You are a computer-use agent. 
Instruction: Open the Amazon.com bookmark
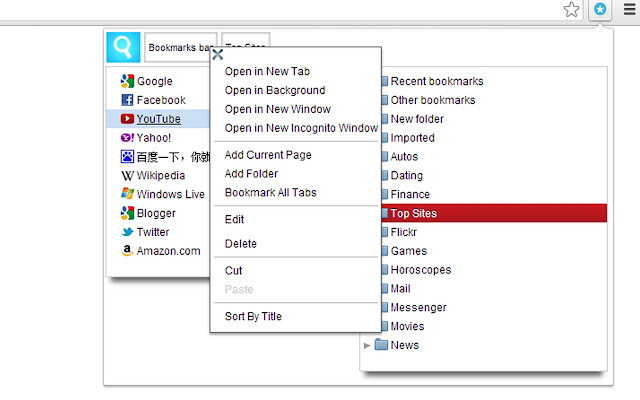pyautogui.click(x=169, y=251)
